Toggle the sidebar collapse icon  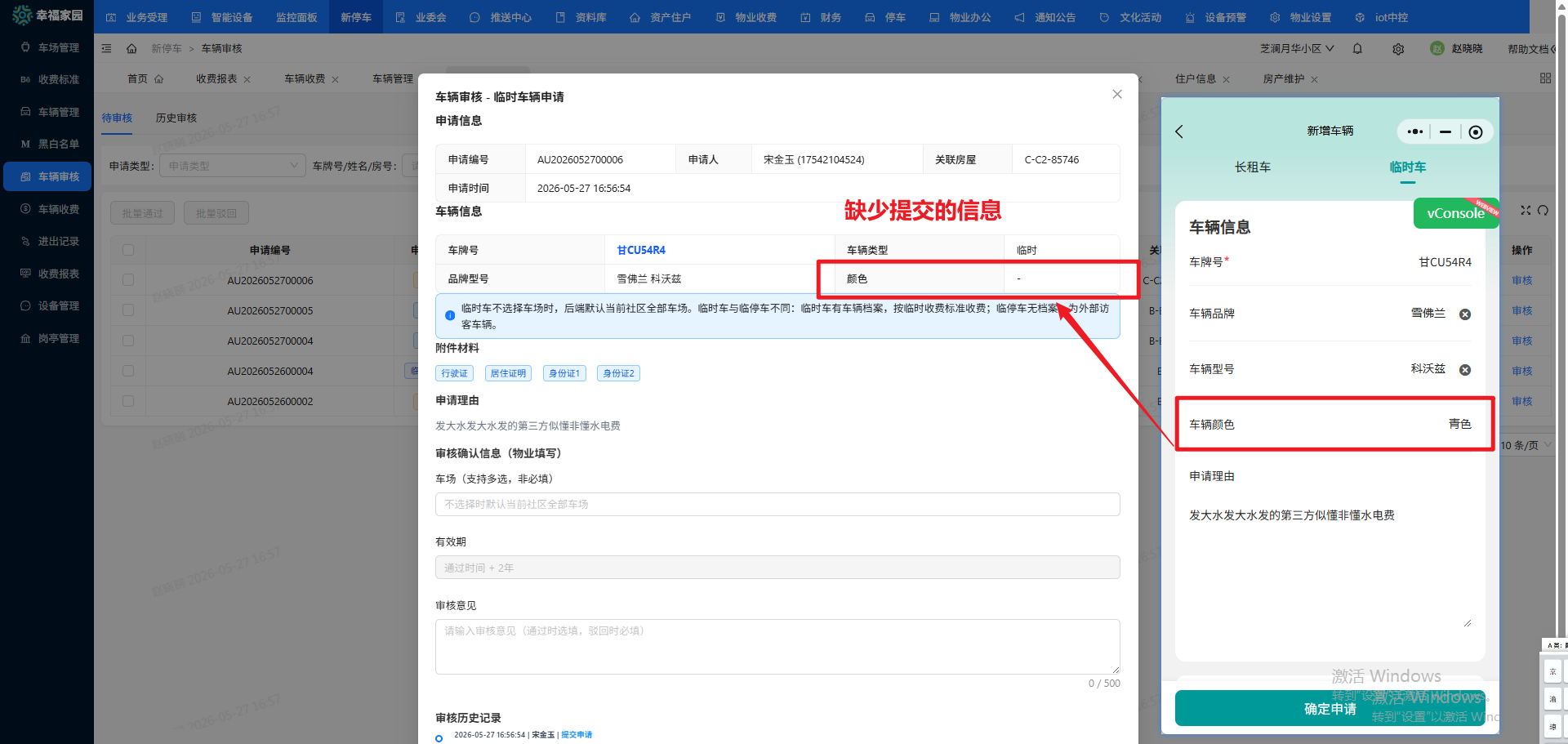(x=106, y=49)
